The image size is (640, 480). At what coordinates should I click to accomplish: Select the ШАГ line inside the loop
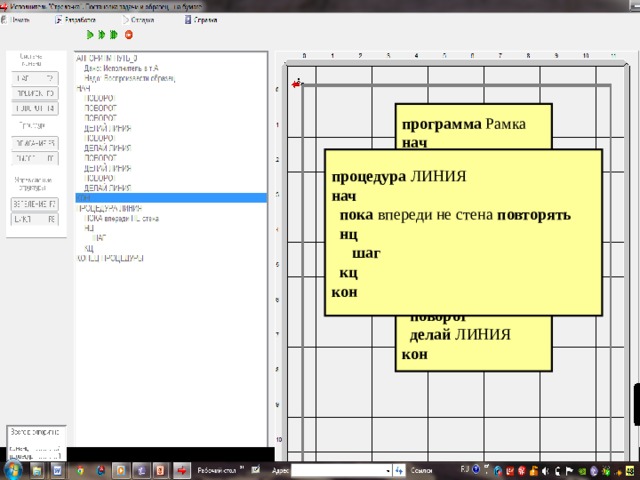[x=100, y=238]
